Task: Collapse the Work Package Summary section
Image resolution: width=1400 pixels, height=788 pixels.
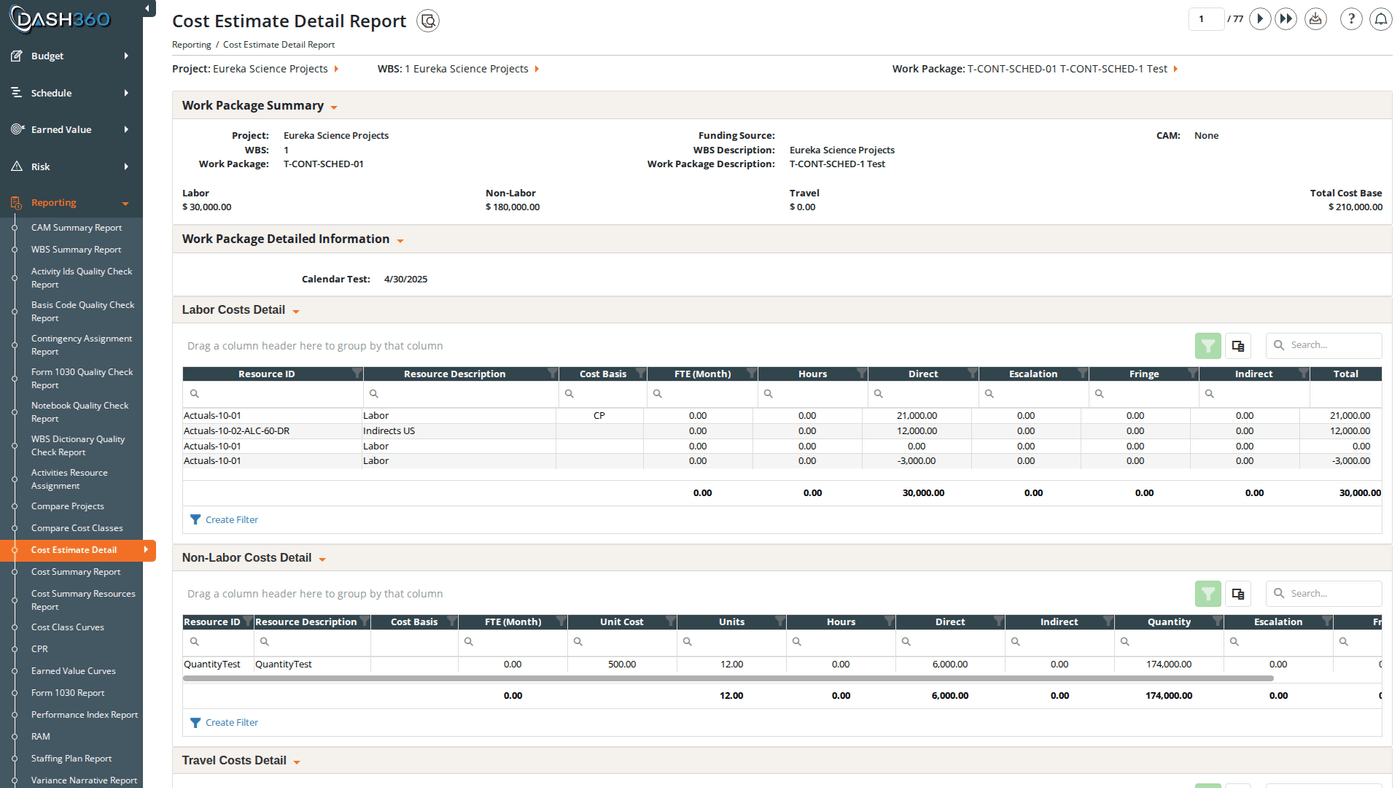Action: pos(334,107)
